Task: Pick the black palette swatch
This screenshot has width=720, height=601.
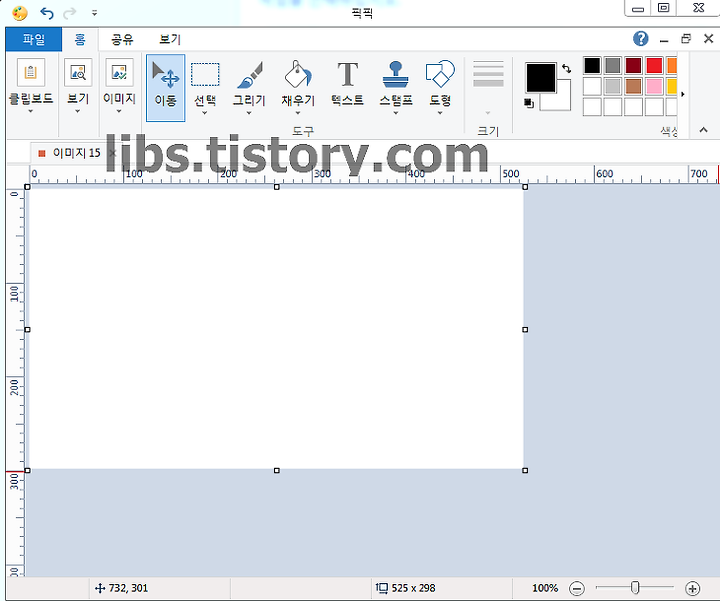Action: coord(592,65)
